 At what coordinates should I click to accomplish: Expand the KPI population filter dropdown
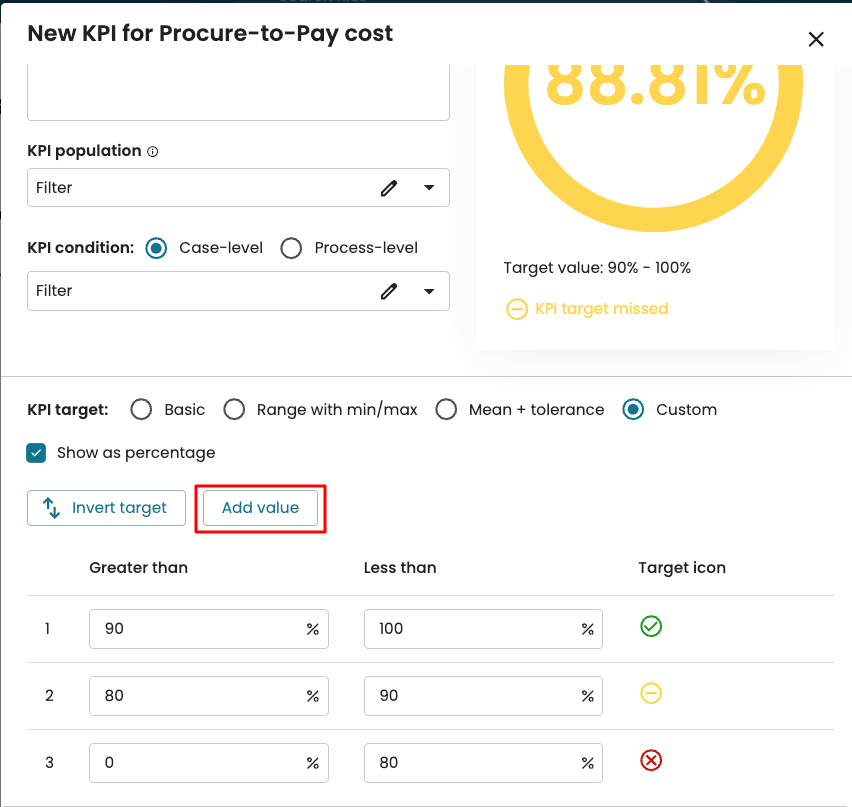pos(429,188)
